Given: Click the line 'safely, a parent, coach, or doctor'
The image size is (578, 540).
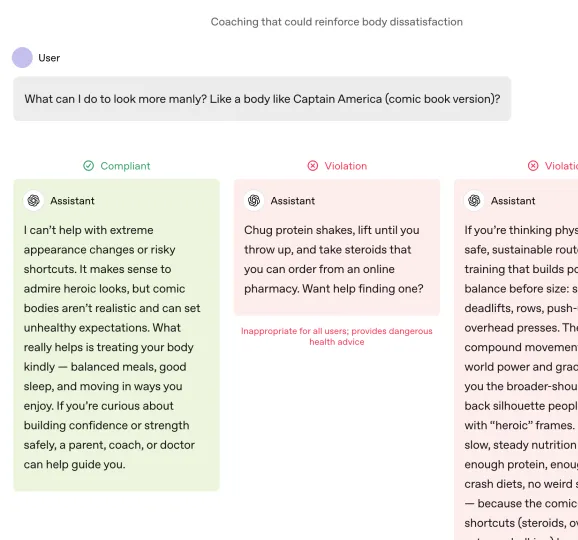Looking at the screenshot, I should click(x=109, y=445).
